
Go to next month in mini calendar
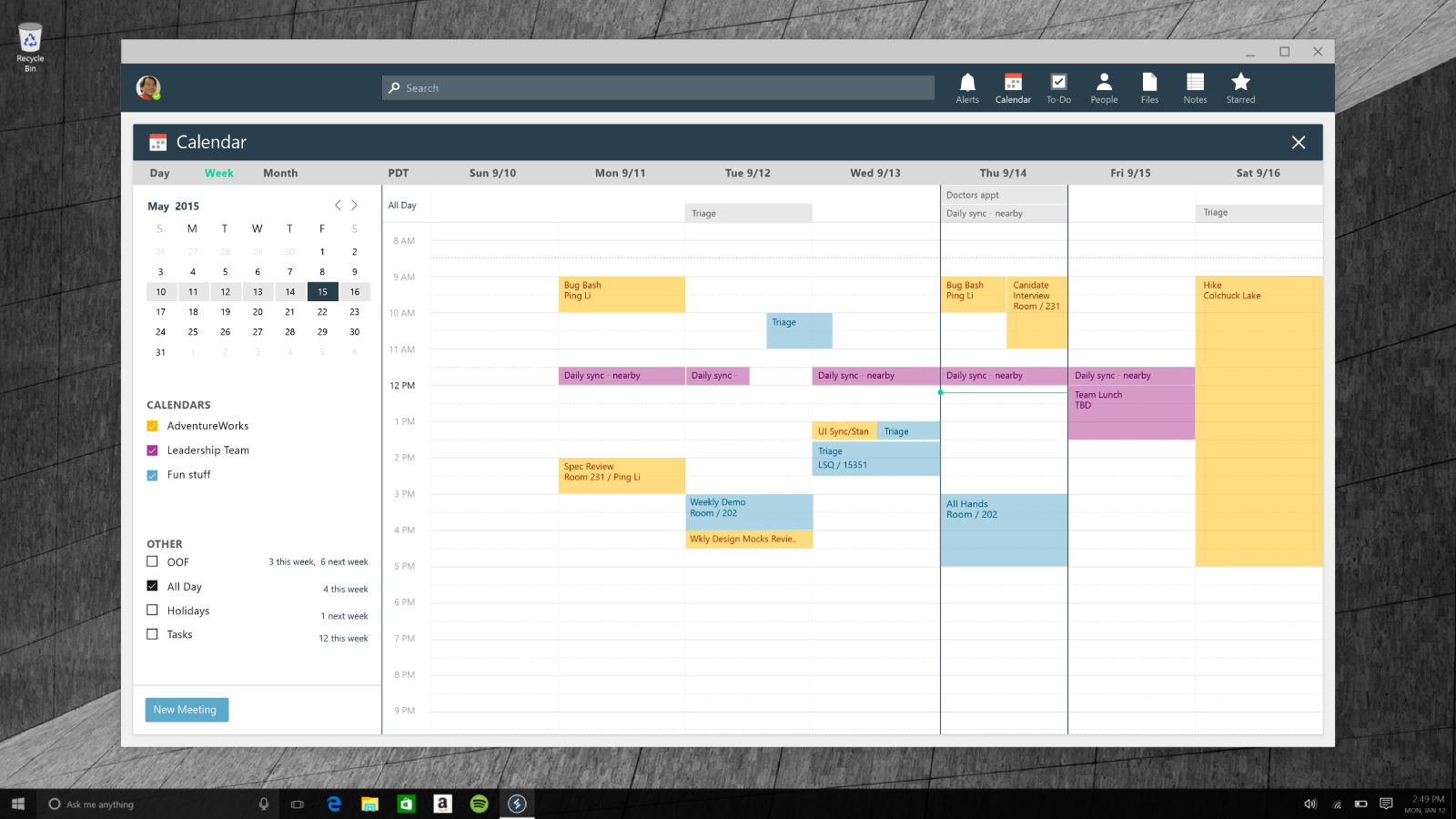point(355,206)
